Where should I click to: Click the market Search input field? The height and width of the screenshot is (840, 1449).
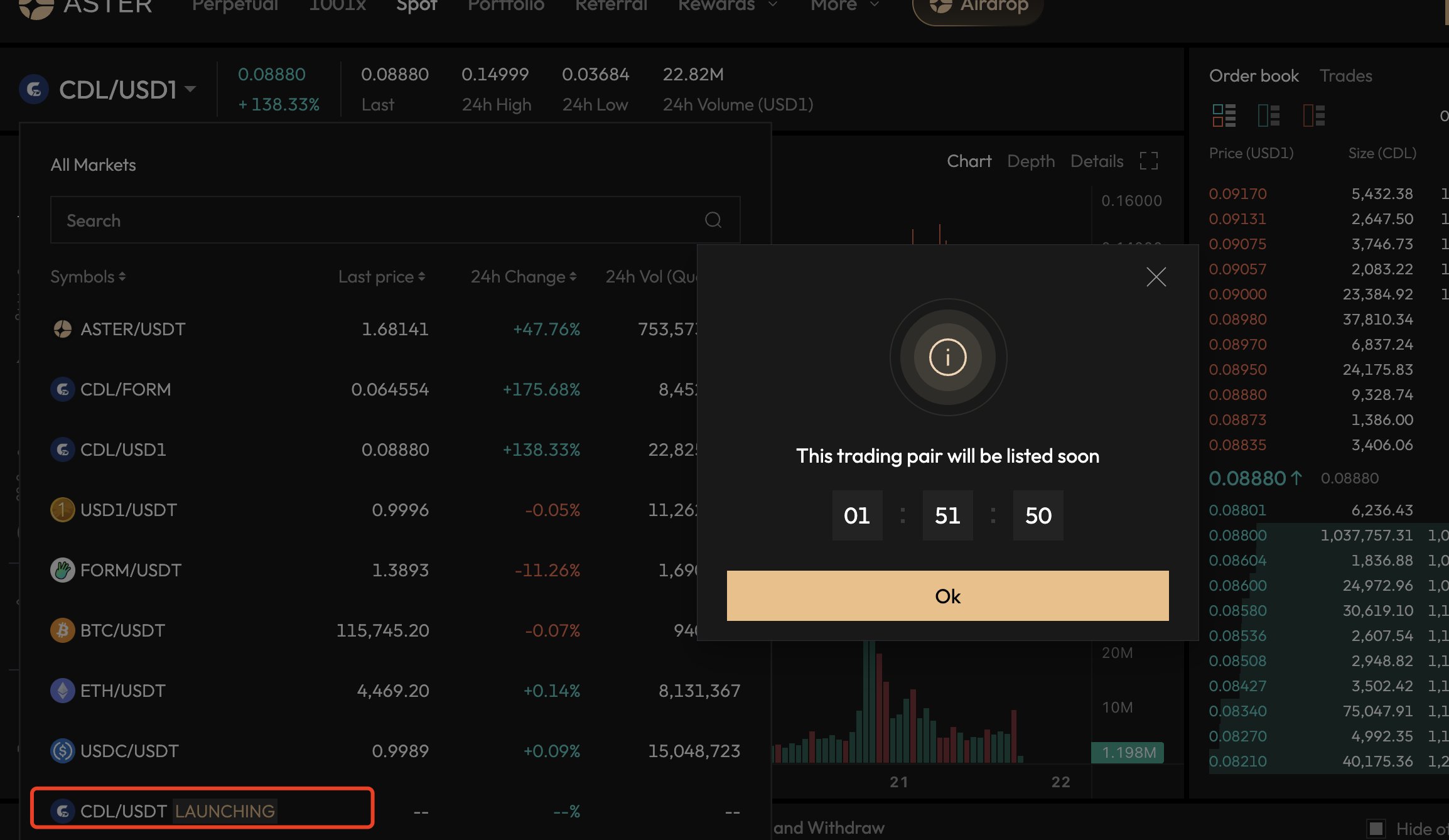pyautogui.click(x=377, y=220)
